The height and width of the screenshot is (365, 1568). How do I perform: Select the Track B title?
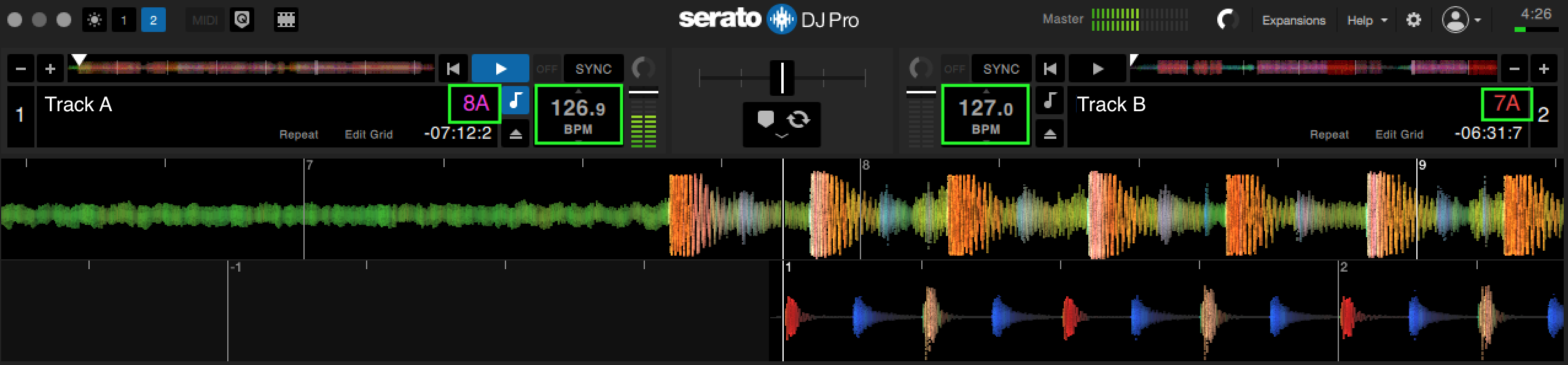(1111, 104)
